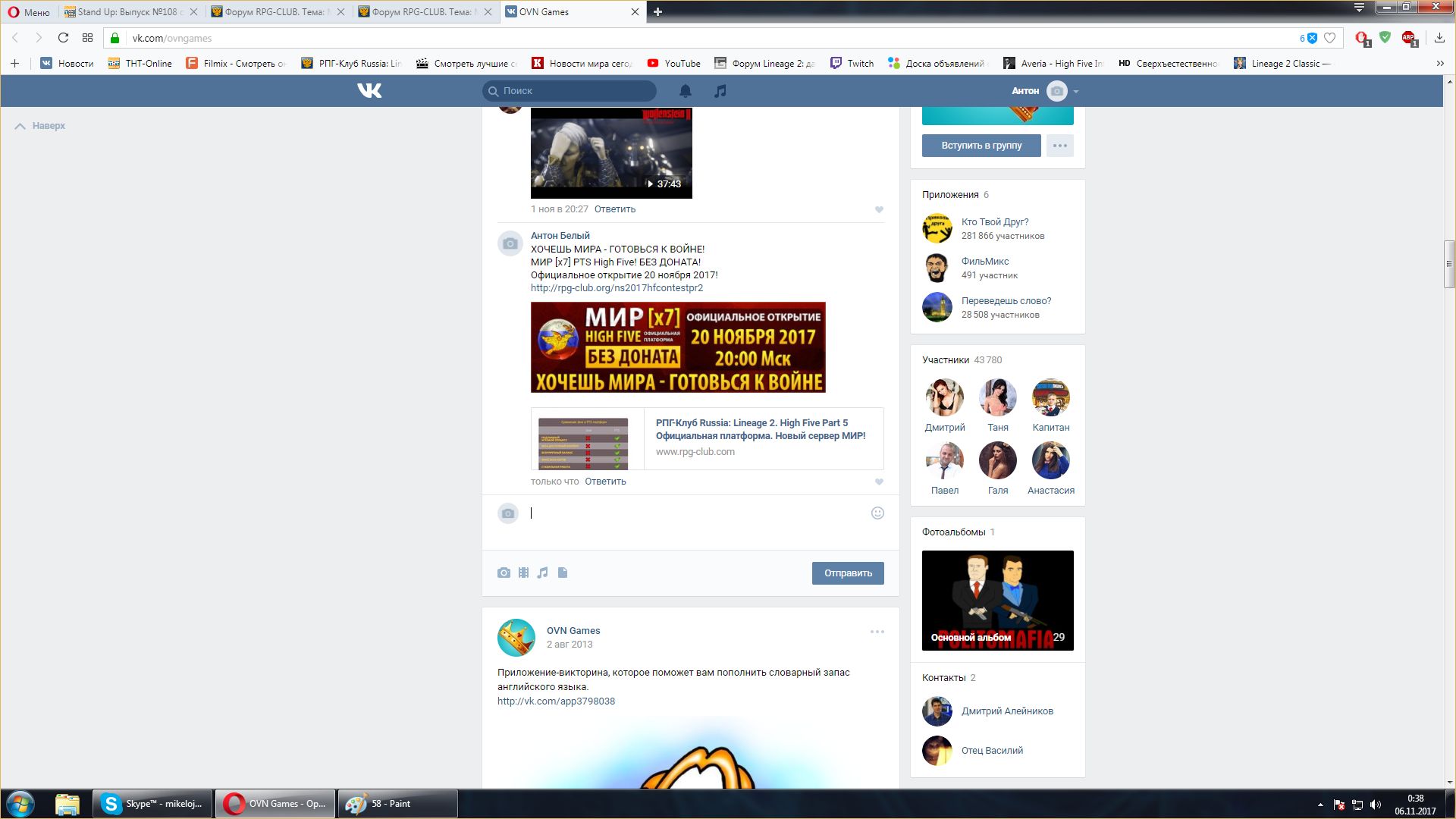Open VK music player icon
The image size is (1456, 819).
pos(720,91)
